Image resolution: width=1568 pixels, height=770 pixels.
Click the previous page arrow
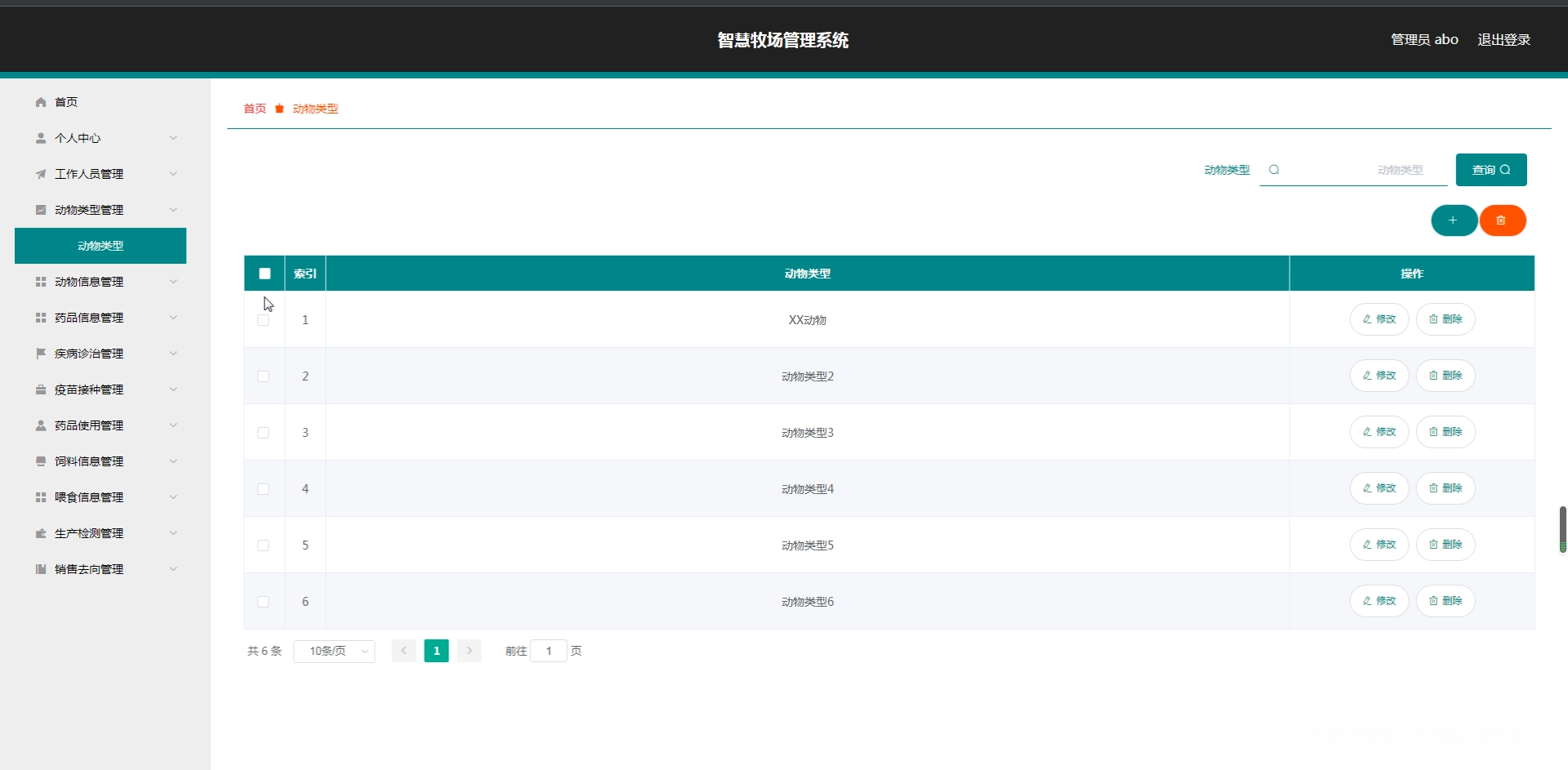pyautogui.click(x=403, y=651)
